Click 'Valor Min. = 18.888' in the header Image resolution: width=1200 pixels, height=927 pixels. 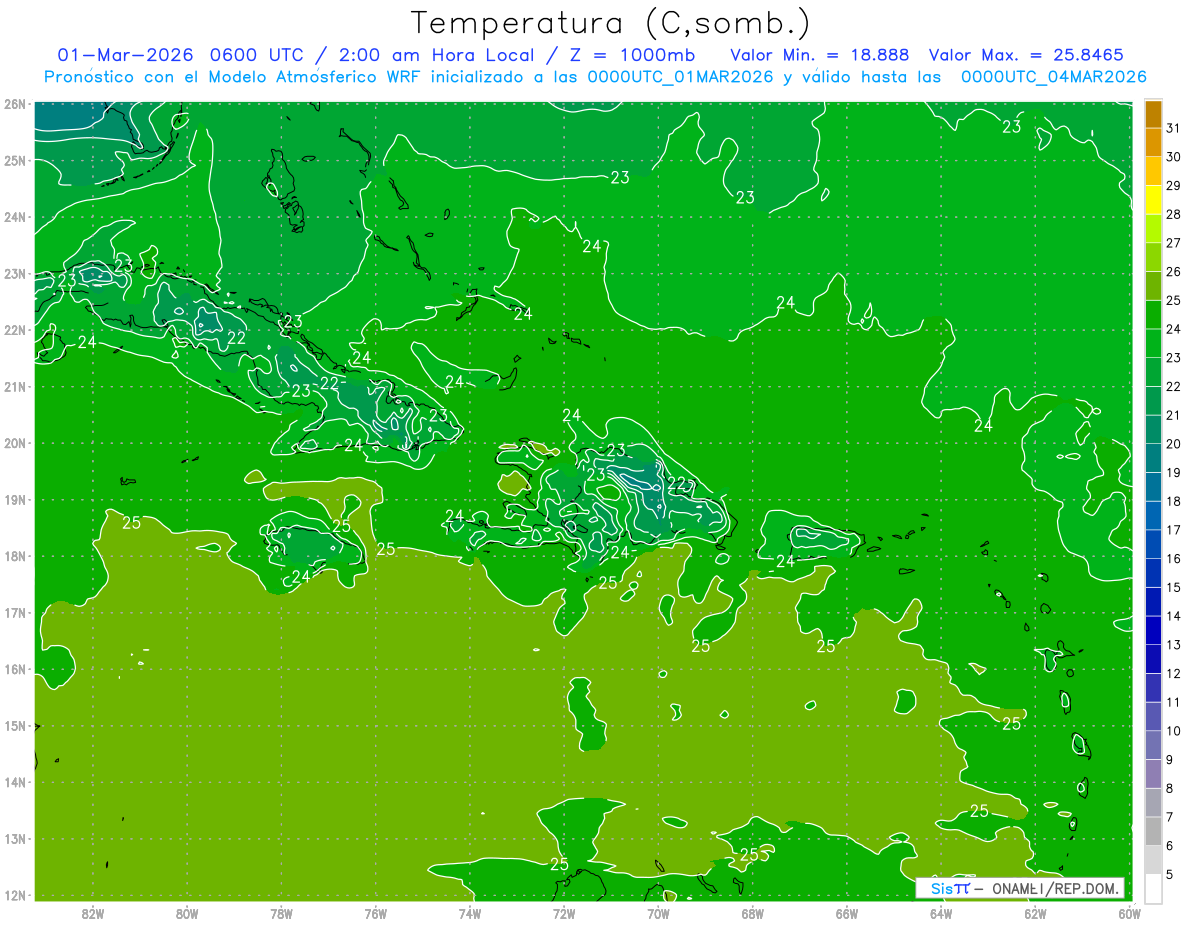(819, 54)
